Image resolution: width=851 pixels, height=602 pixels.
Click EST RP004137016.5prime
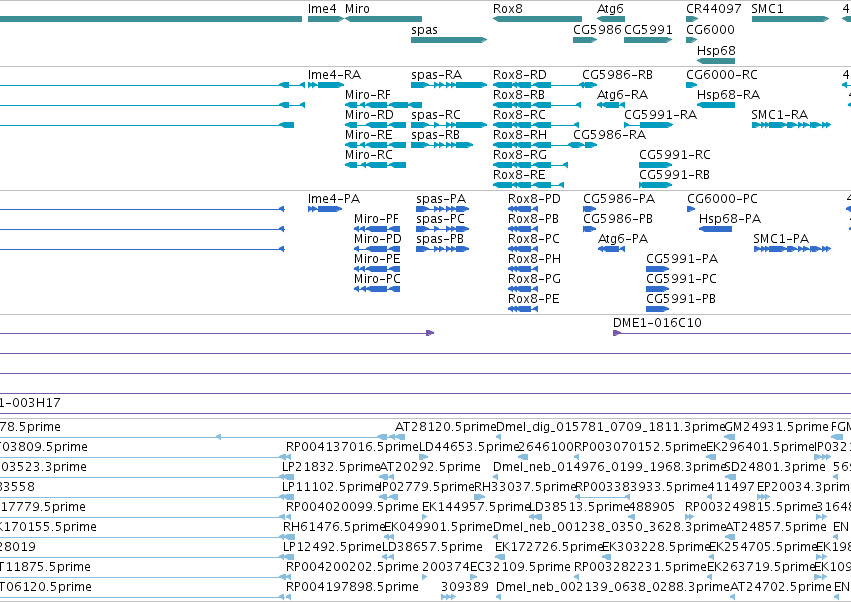(x=352, y=447)
